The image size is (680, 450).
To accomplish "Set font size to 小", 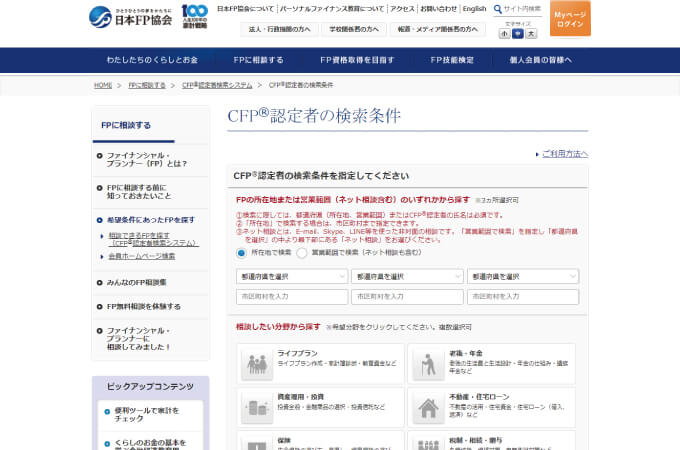I will [504, 34].
